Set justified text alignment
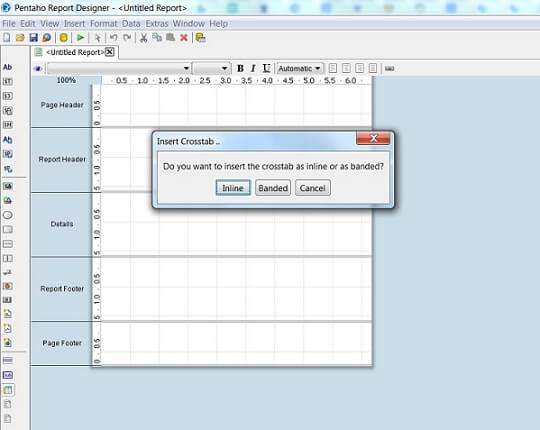This screenshot has width=540, height=430. pos(373,68)
